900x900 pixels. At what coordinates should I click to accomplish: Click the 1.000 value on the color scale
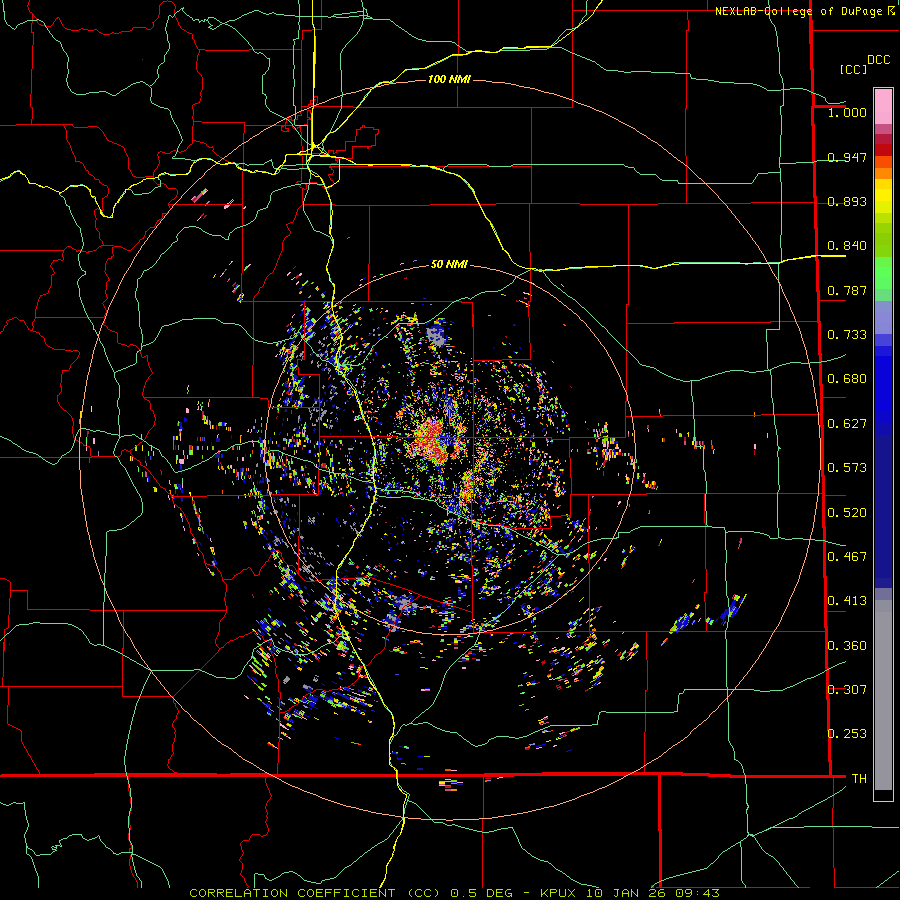(847, 112)
